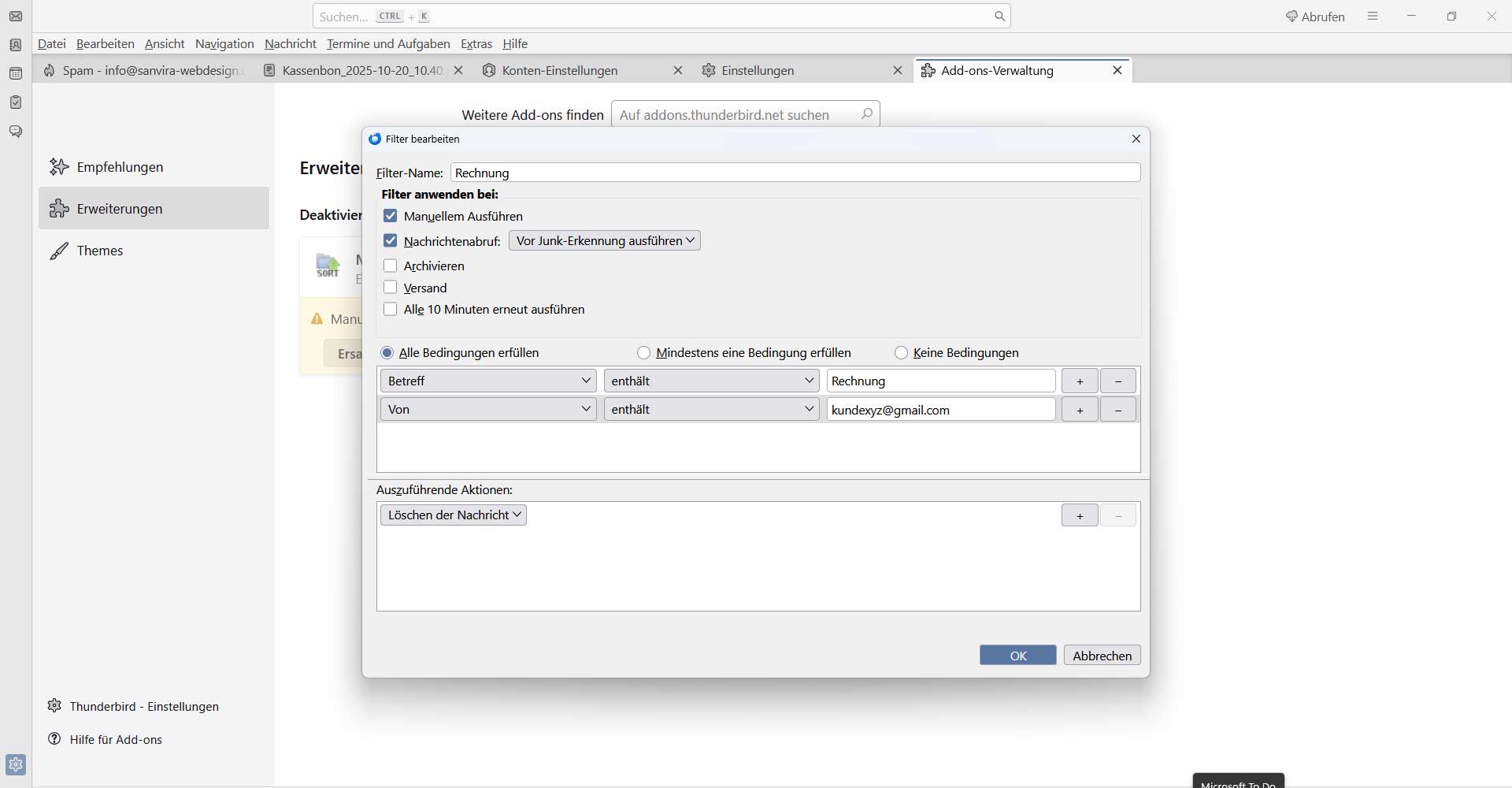Open the Thunderbird hamburger app menu
This screenshot has width=1512, height=788.
(x=1373, y=17)
